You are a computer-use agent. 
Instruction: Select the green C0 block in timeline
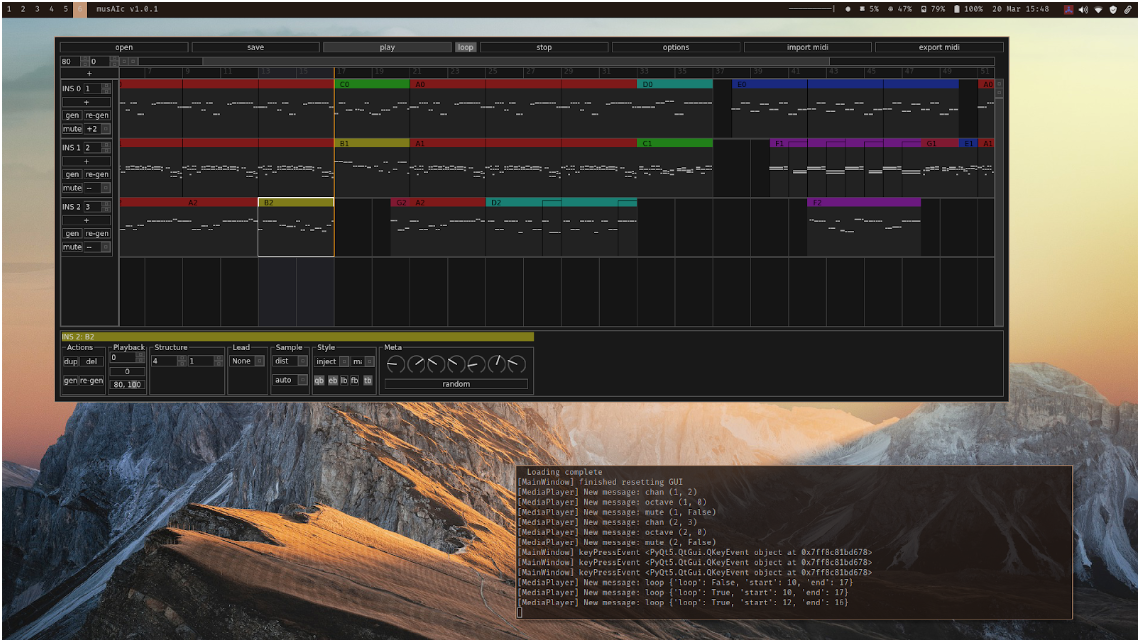[372, 85]
